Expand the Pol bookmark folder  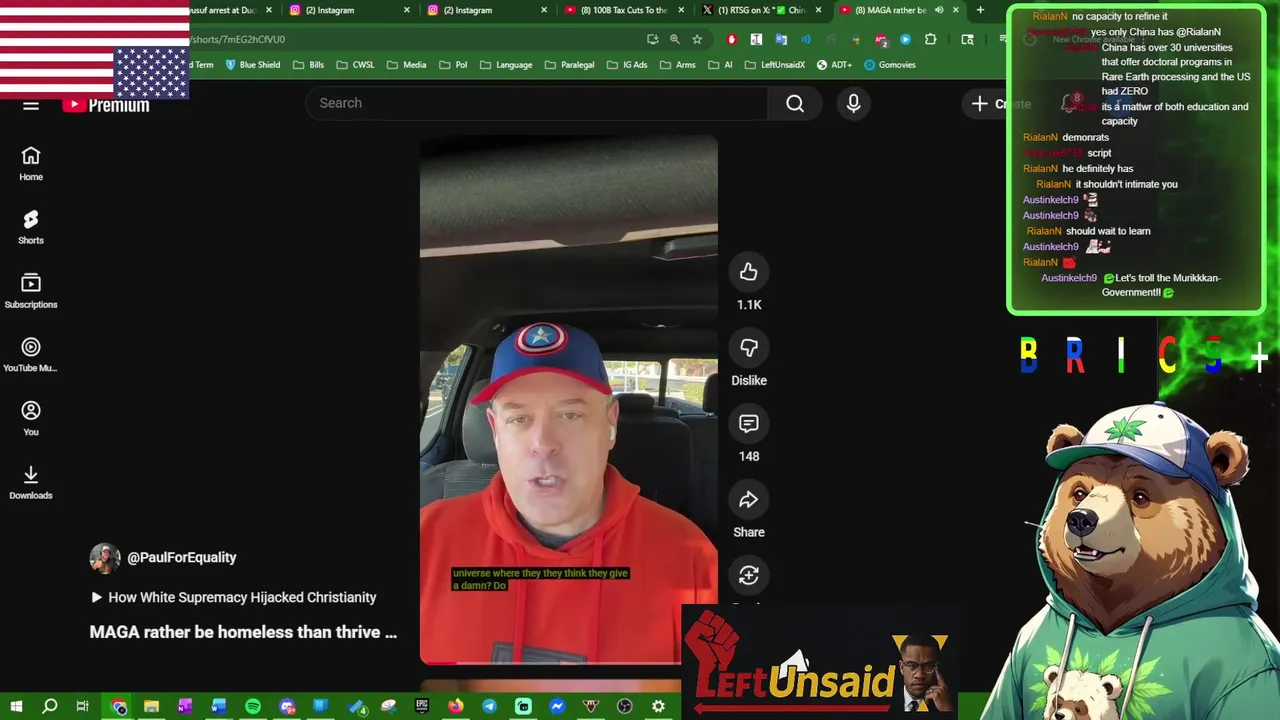453,65
